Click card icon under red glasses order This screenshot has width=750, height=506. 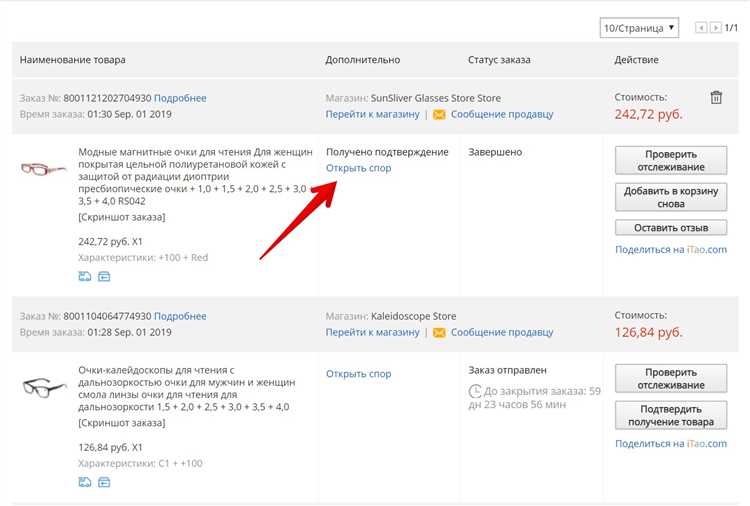coord(103,276)
